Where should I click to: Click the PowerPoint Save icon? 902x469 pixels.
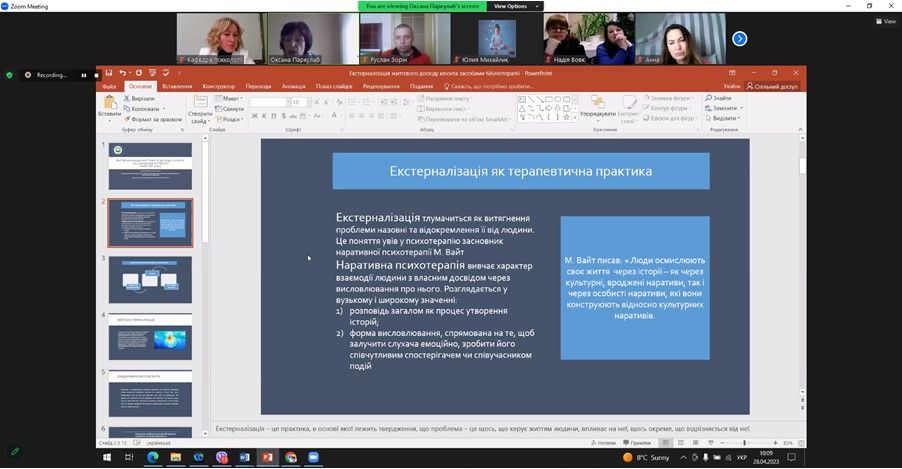pos(109,73)
